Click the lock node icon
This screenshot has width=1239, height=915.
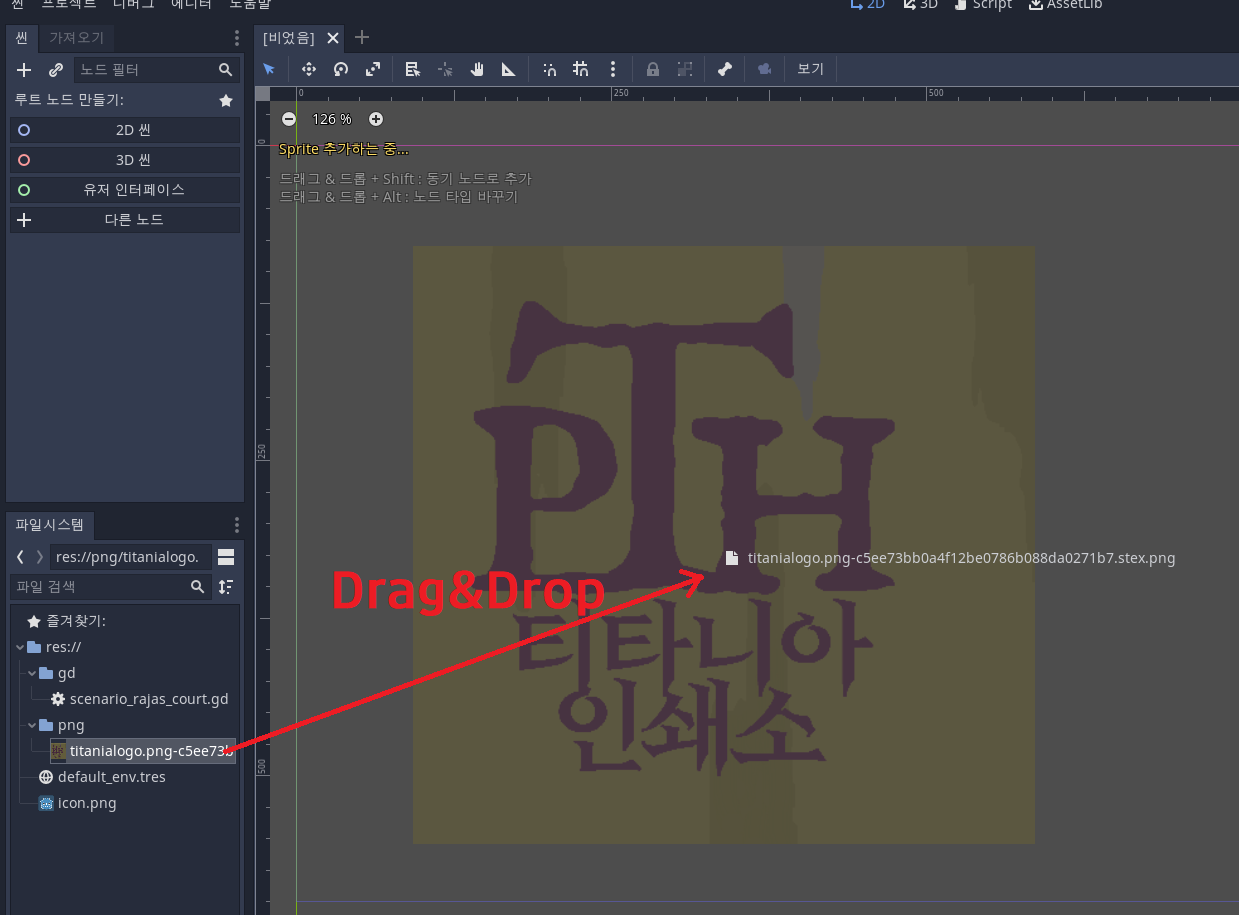(x=653, y=69)
